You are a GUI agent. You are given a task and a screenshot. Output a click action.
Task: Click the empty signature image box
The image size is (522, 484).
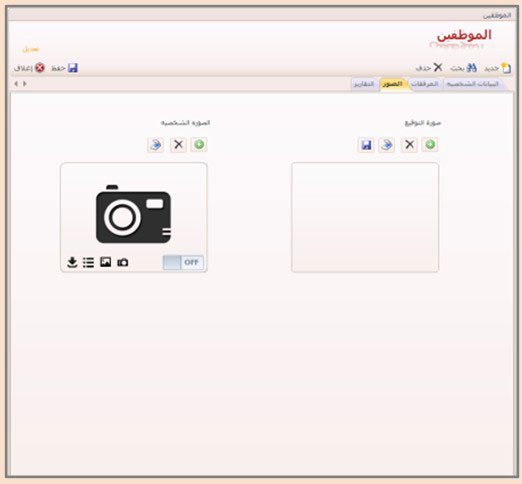click(x=365, y=217)
